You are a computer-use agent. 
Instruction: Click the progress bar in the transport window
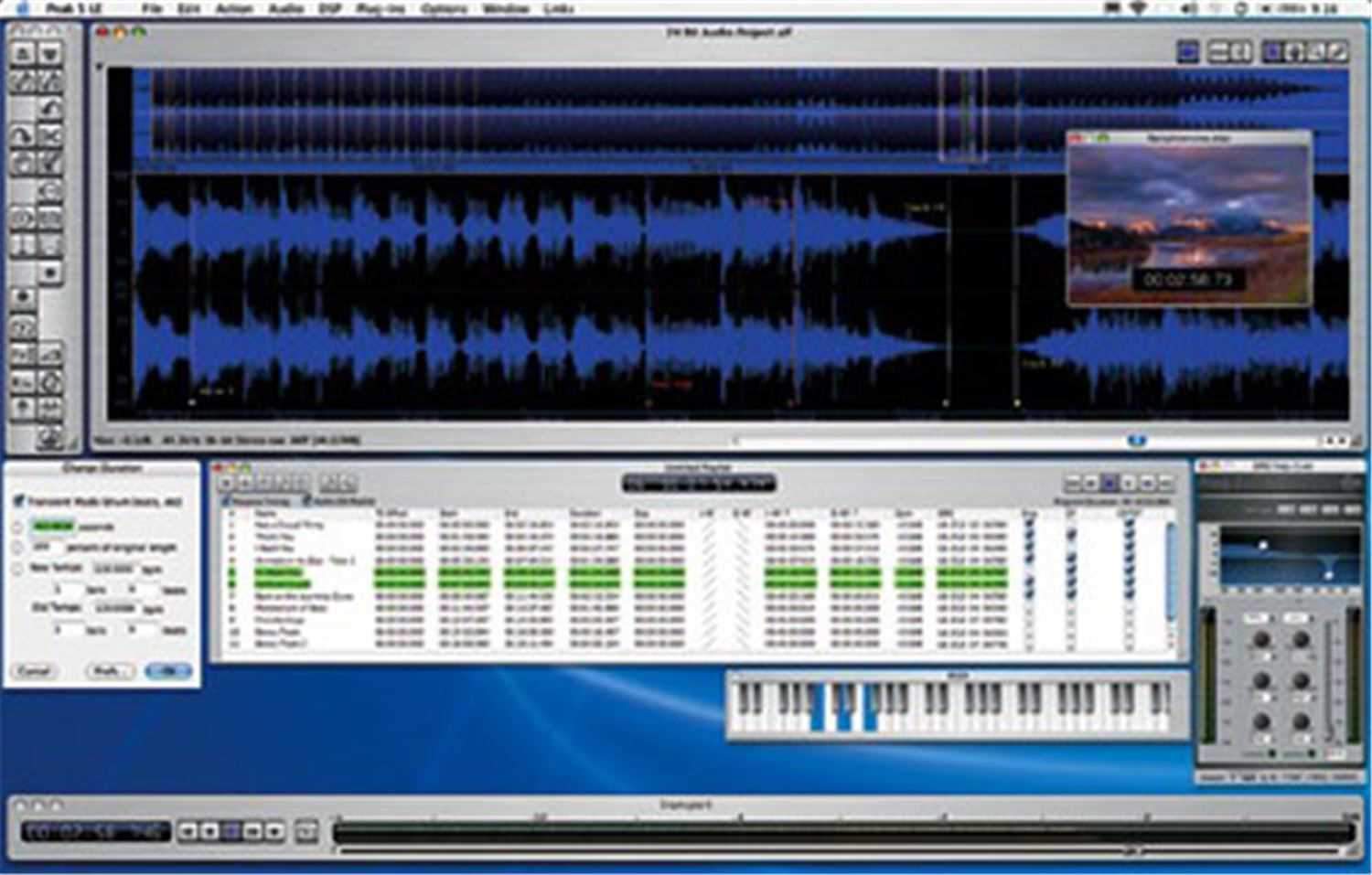[843, 833]
